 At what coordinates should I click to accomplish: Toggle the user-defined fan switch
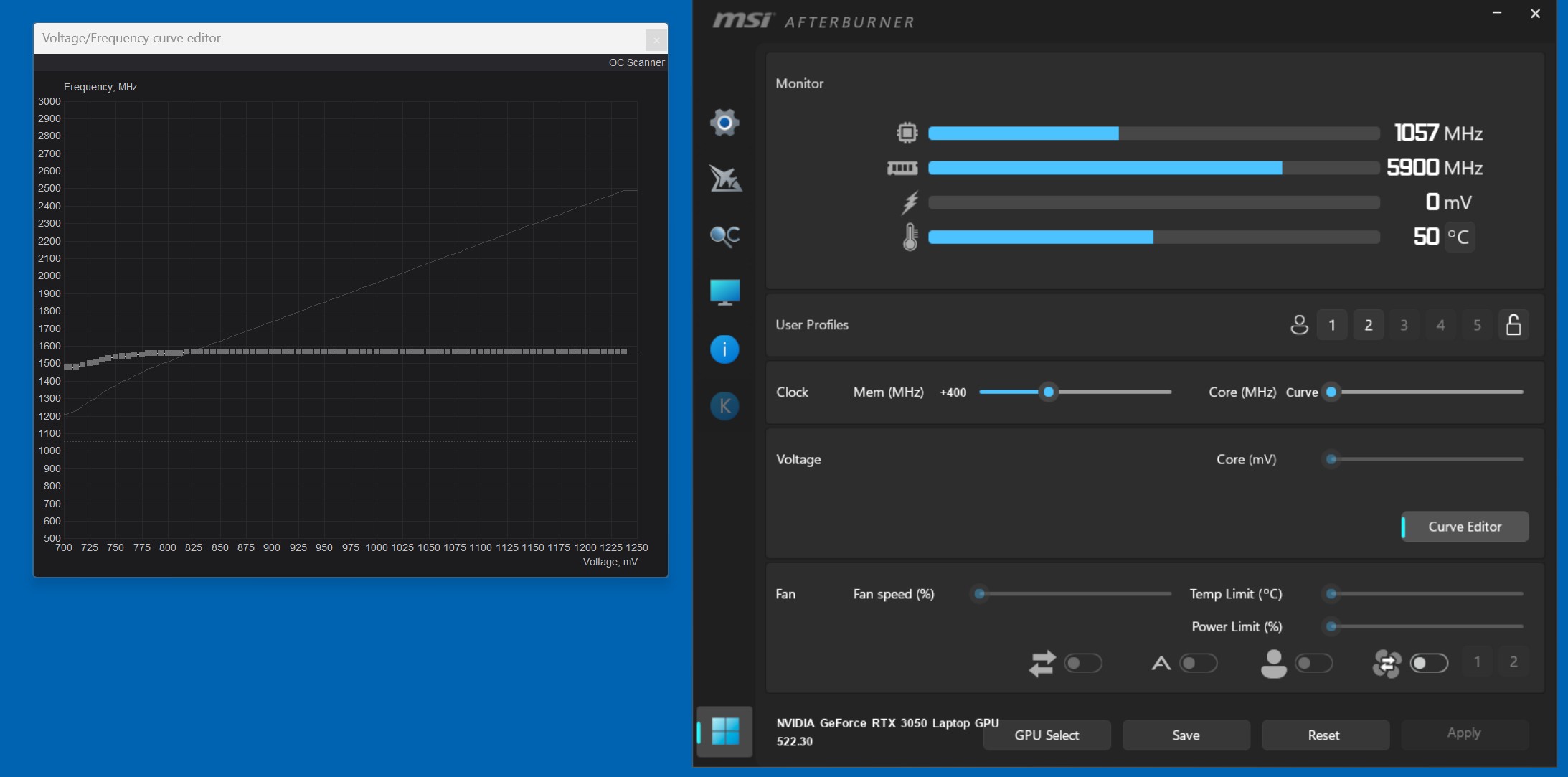point(1313,663)
